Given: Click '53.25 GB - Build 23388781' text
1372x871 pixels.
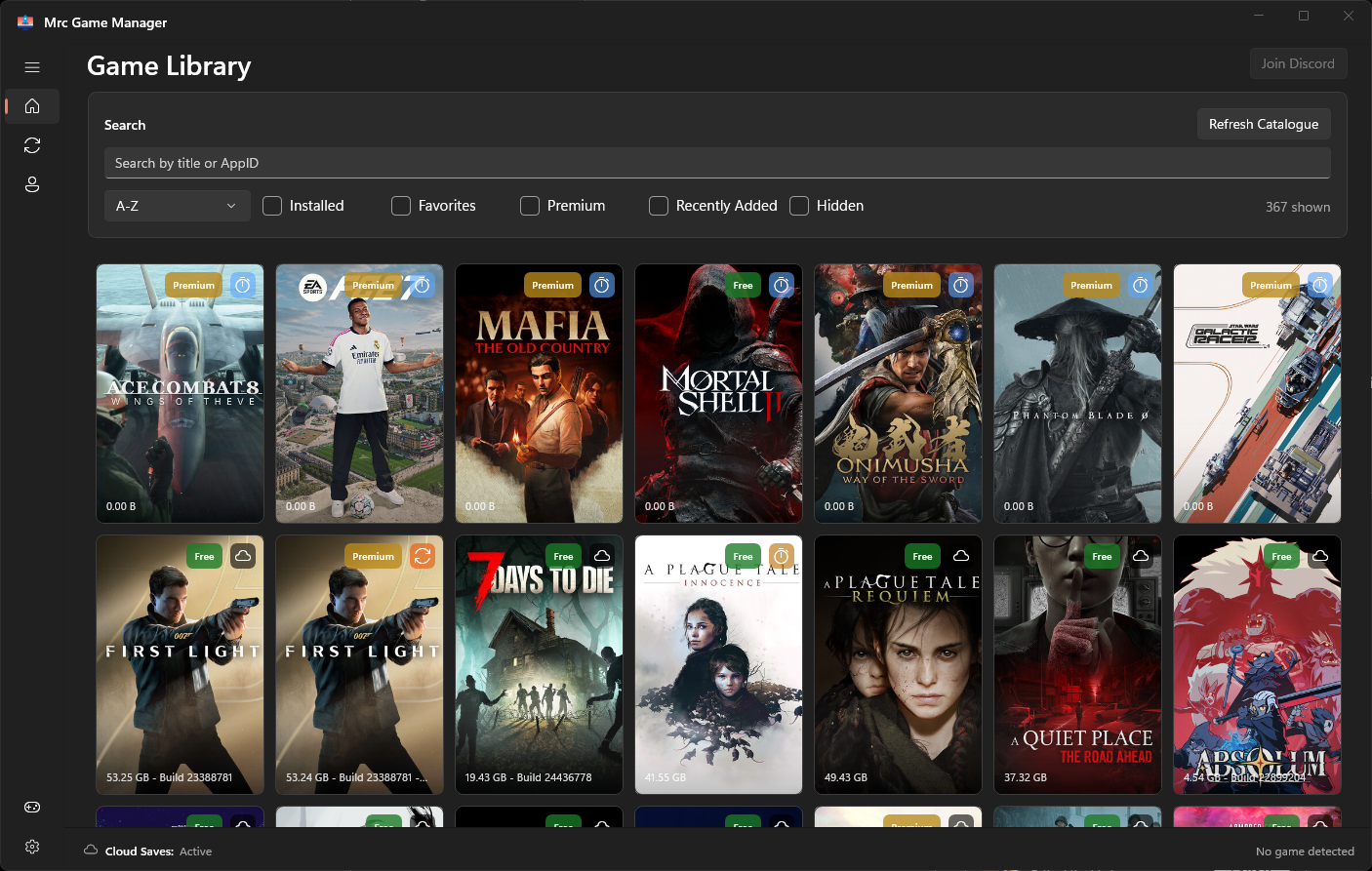Looking at the screenshot, I should point(169,777).
